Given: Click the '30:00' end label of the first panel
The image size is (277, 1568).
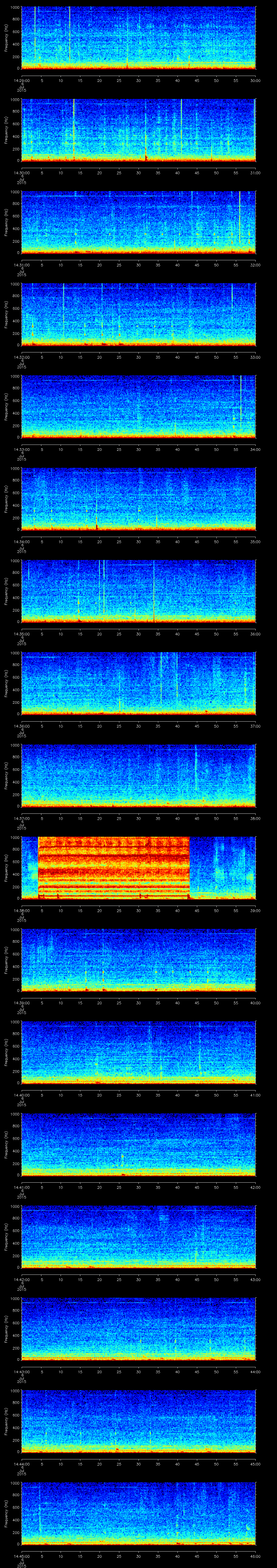Looking at the screenshot, I should [x=255, y=80].
